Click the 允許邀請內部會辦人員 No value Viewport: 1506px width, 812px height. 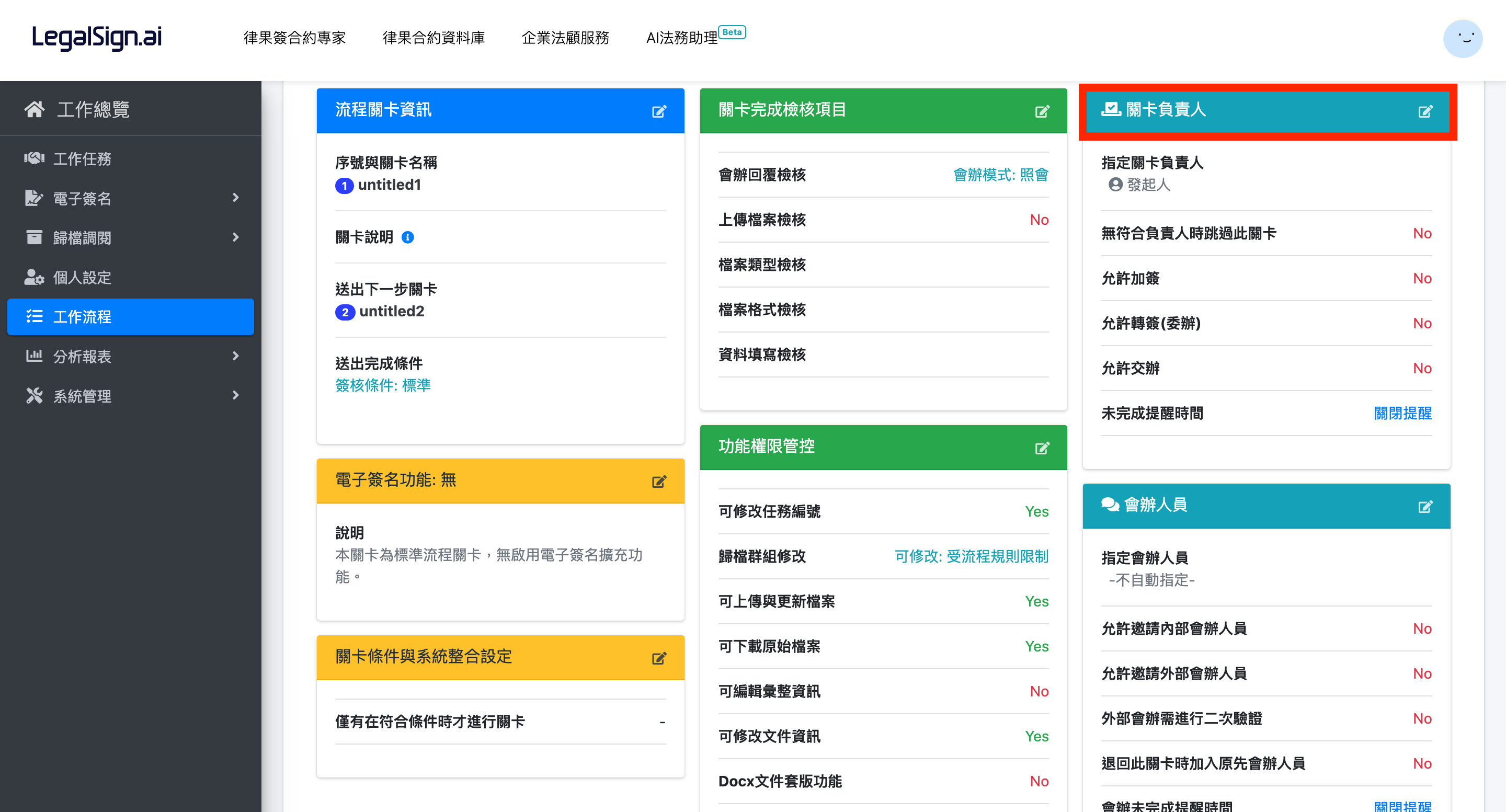point(1422,629)
